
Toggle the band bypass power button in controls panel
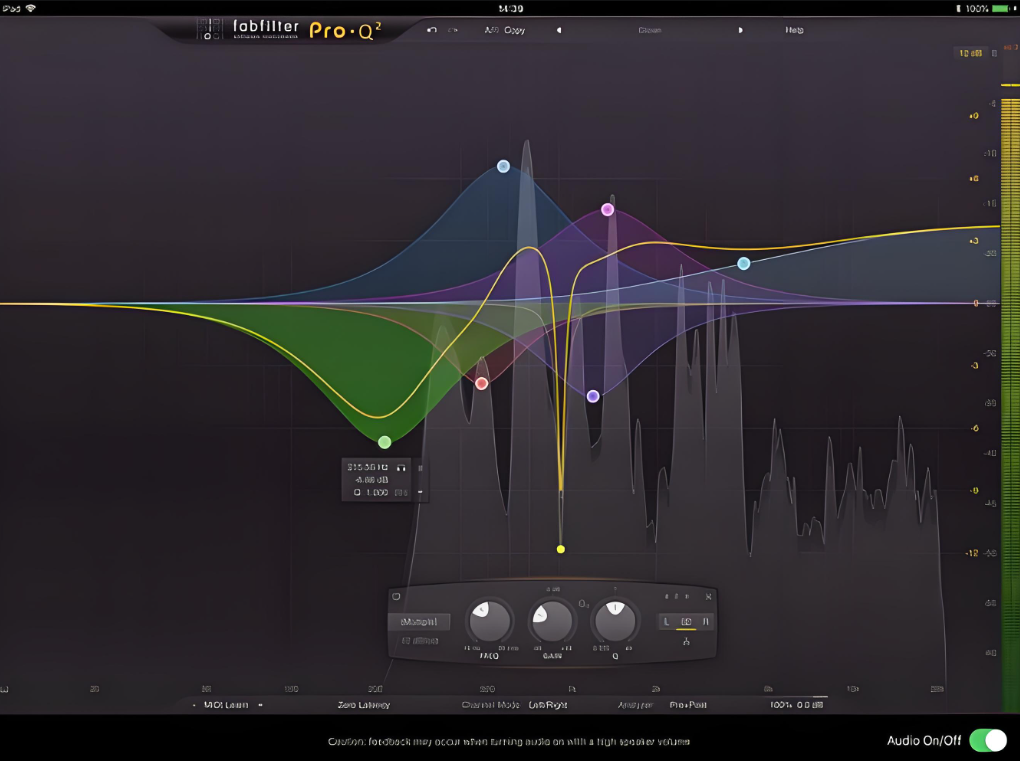point(396,596)
